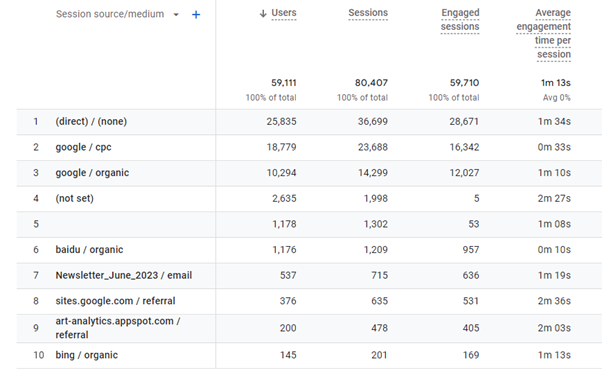Sort by Engaged sessions column header

[460, 20]
